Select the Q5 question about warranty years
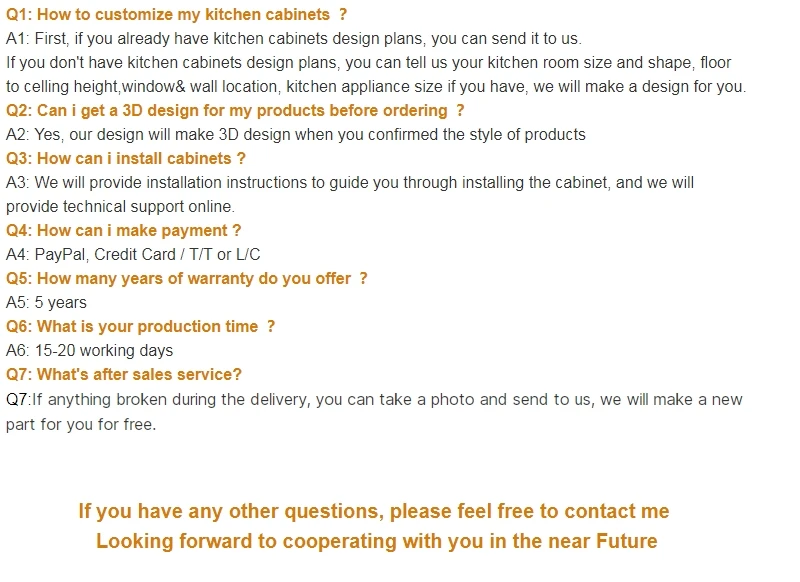The image size is (800, 582). 187,279
